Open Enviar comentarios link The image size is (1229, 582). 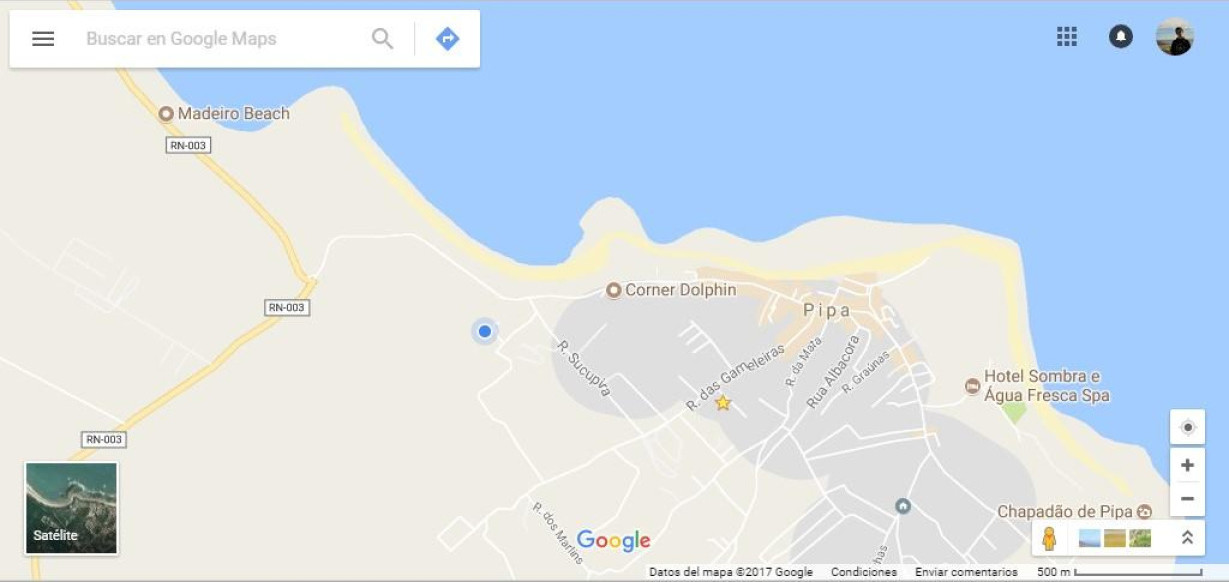tap(966, 572)
